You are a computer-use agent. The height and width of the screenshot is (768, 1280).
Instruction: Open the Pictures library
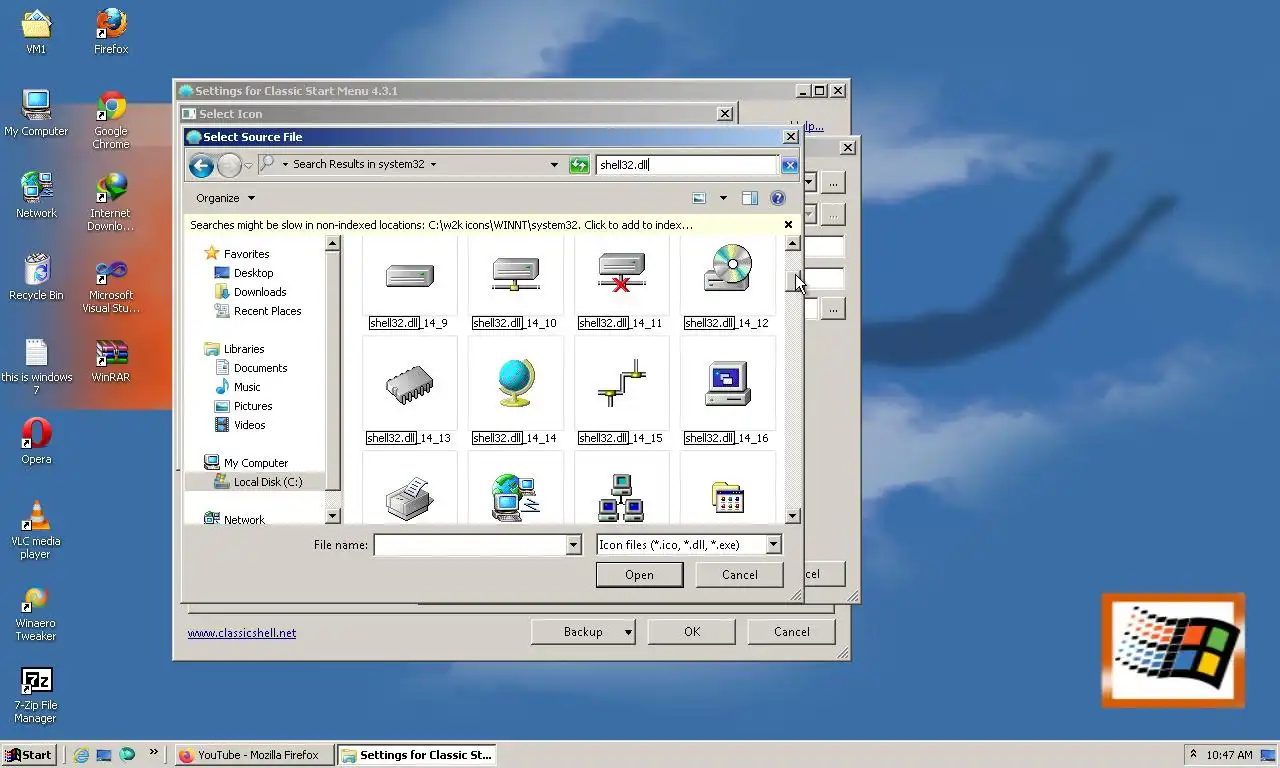coord(253,406)
